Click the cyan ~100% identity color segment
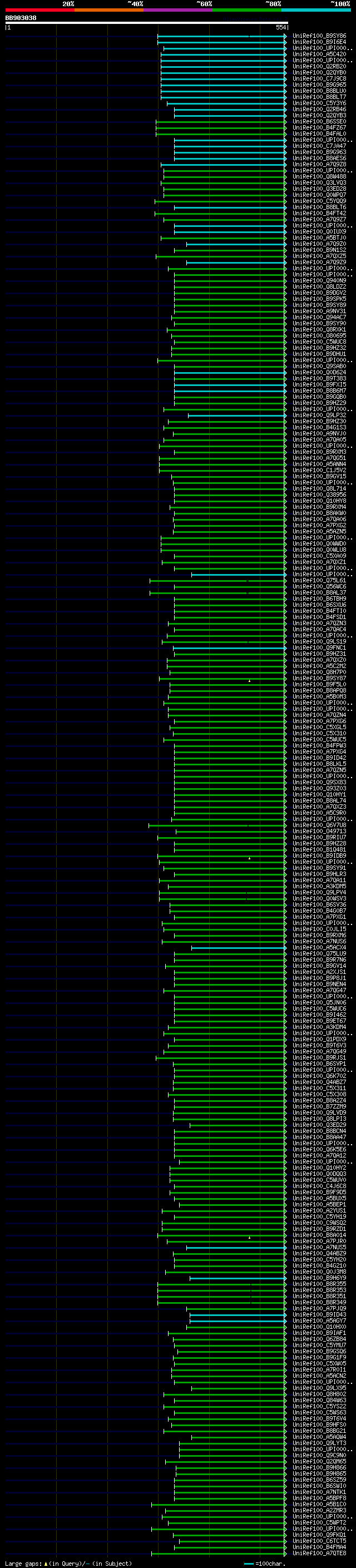 point(316,10)
